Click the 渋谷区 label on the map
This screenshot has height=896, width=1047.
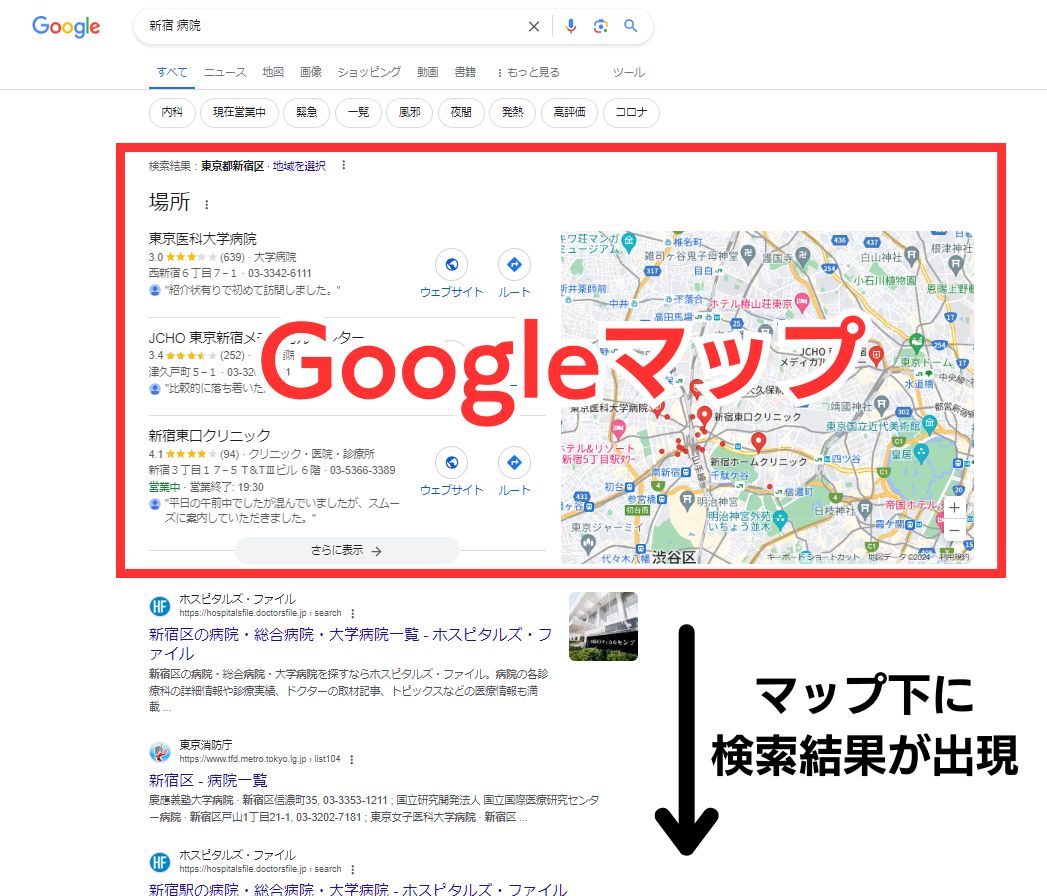(x=674, y=557)
